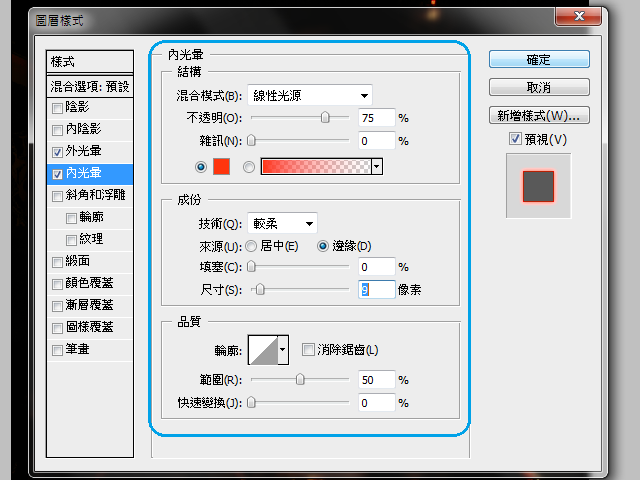The image size is (640, 480).
Task: Enable the 內陰影 (Inner Shadow) checkbox
Action: click(x=57, y=130)
